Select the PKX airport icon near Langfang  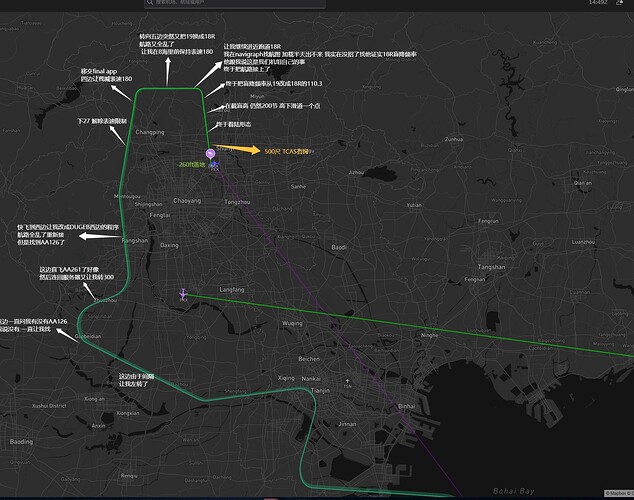(182, 294)
